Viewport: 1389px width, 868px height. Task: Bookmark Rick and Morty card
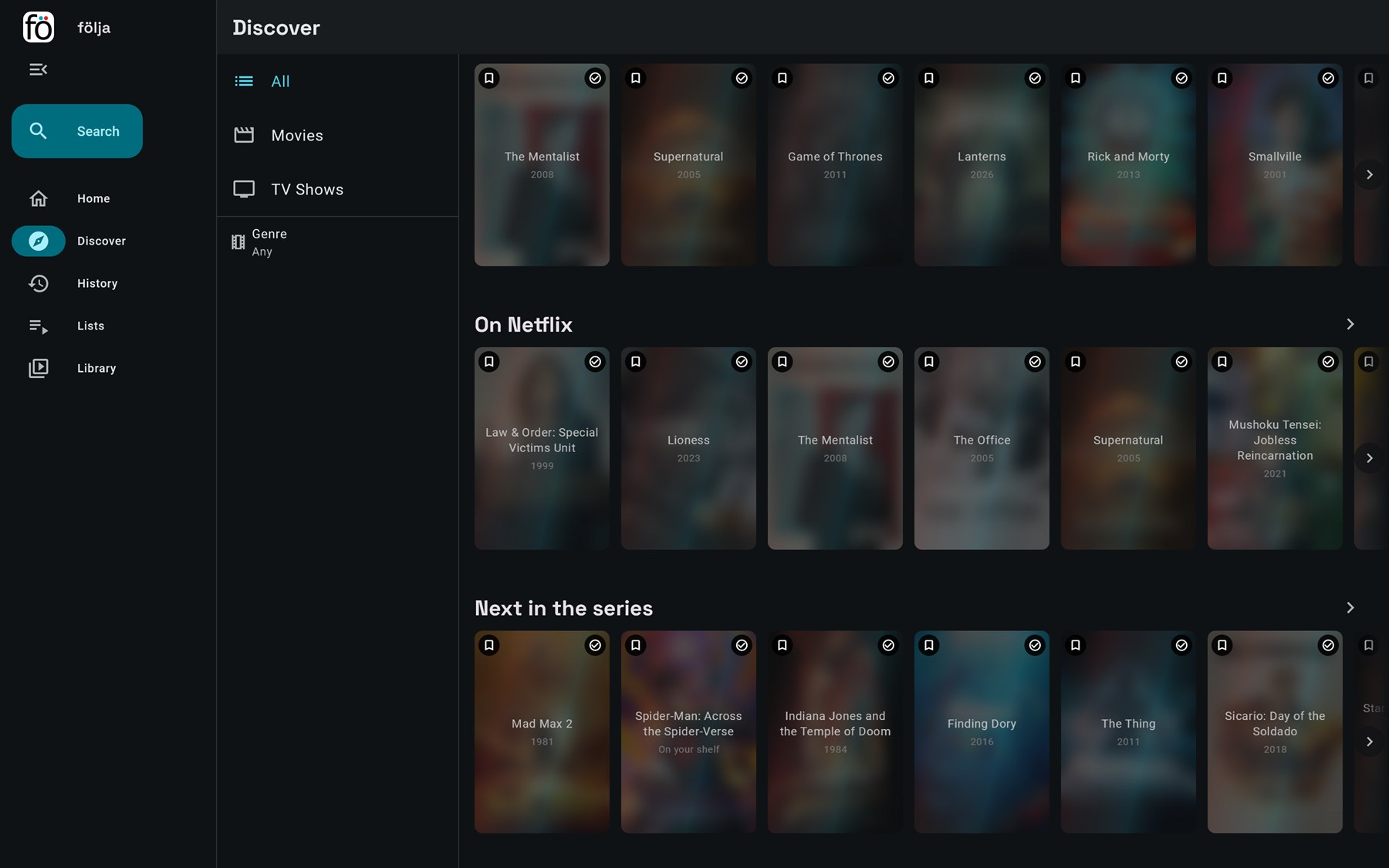[x=1076, y=78]
